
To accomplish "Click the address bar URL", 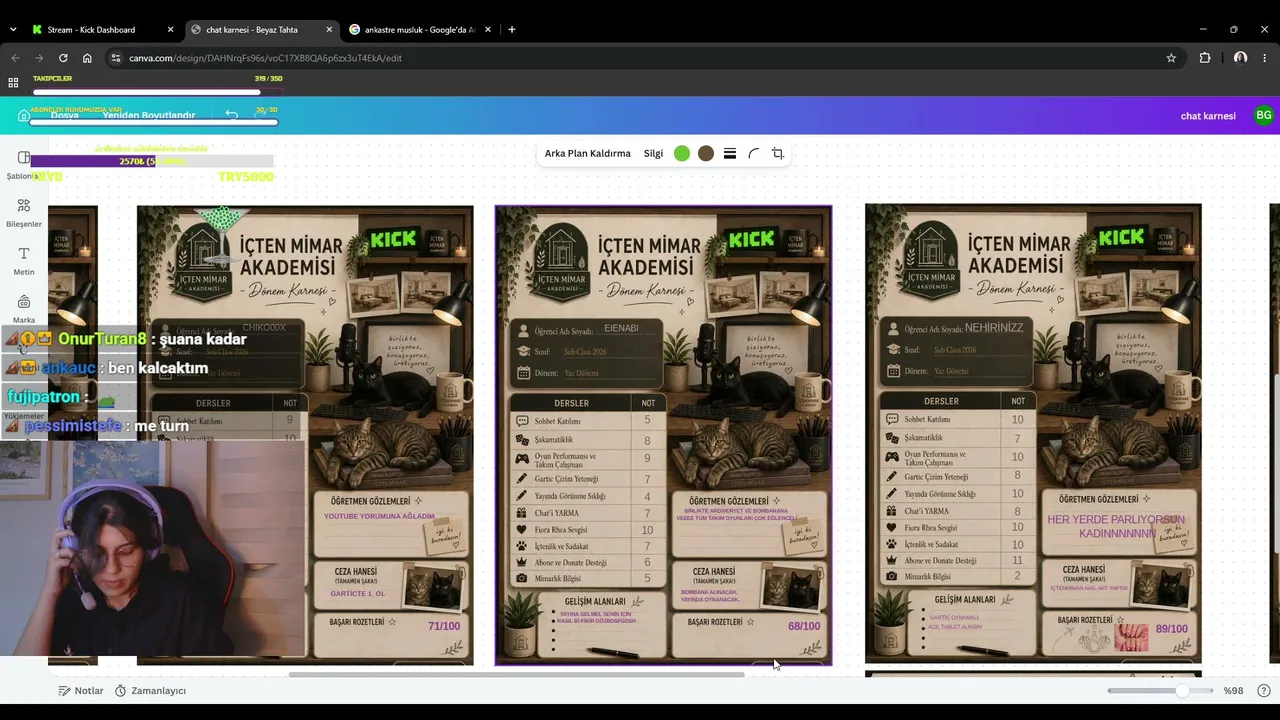I will 266,58.
